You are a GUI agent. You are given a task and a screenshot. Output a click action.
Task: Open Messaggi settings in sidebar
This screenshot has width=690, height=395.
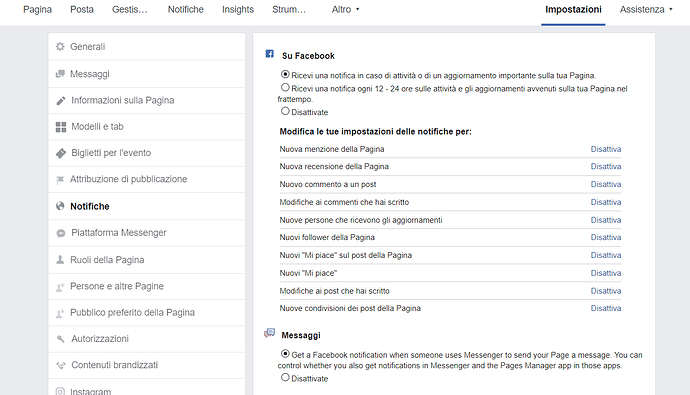[147, 74]
